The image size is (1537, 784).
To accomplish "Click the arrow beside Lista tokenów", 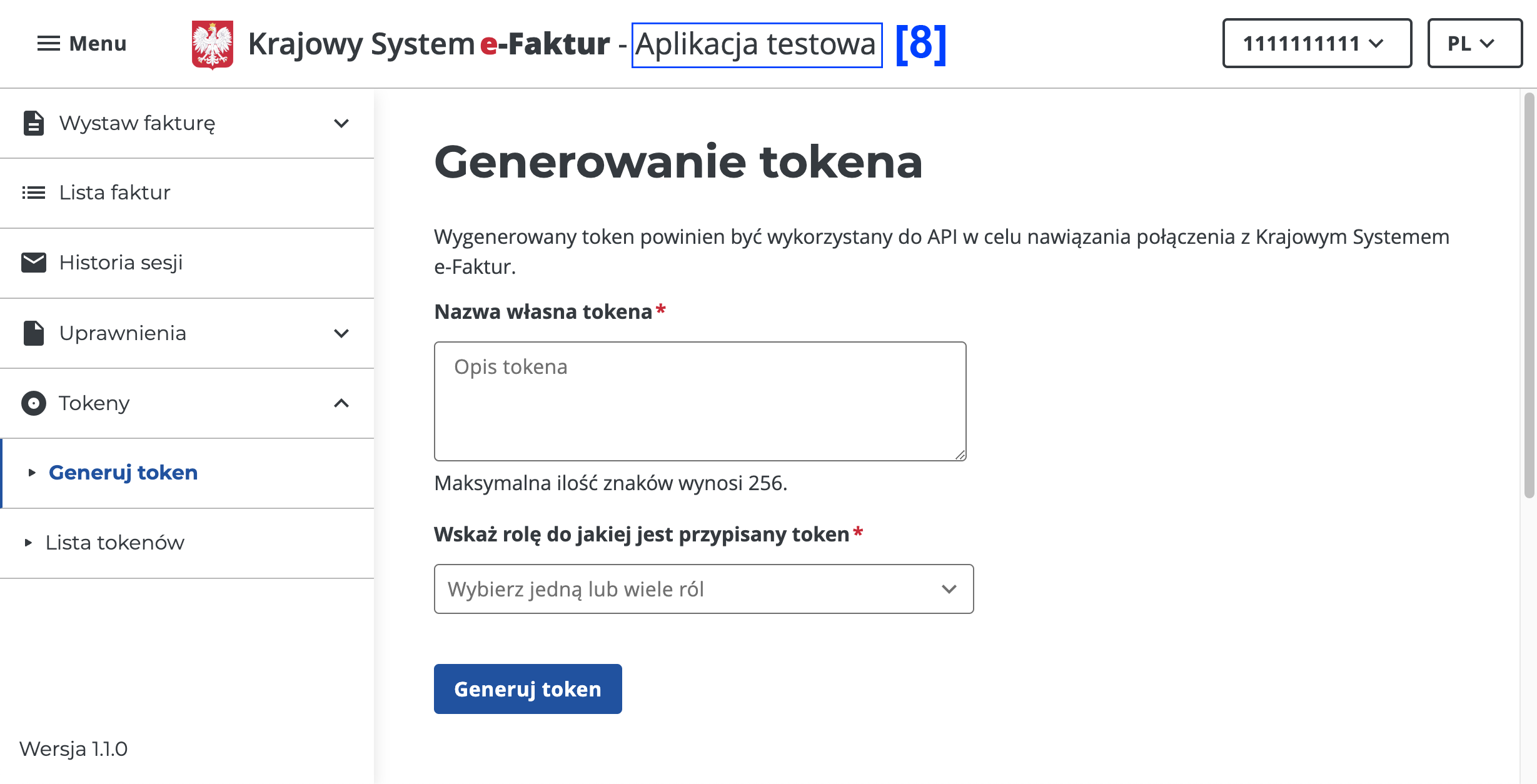I will pyautogui.click(x=28, y=543).
